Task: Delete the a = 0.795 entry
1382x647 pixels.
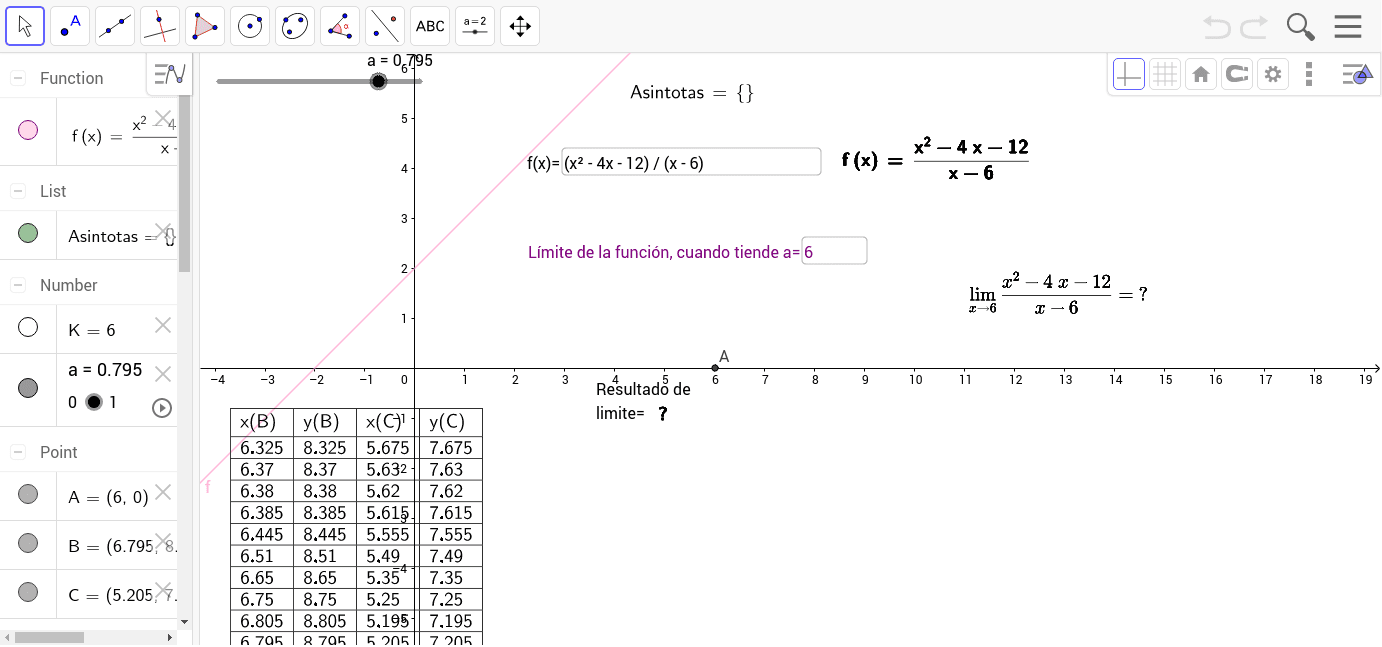Action: 163,374
